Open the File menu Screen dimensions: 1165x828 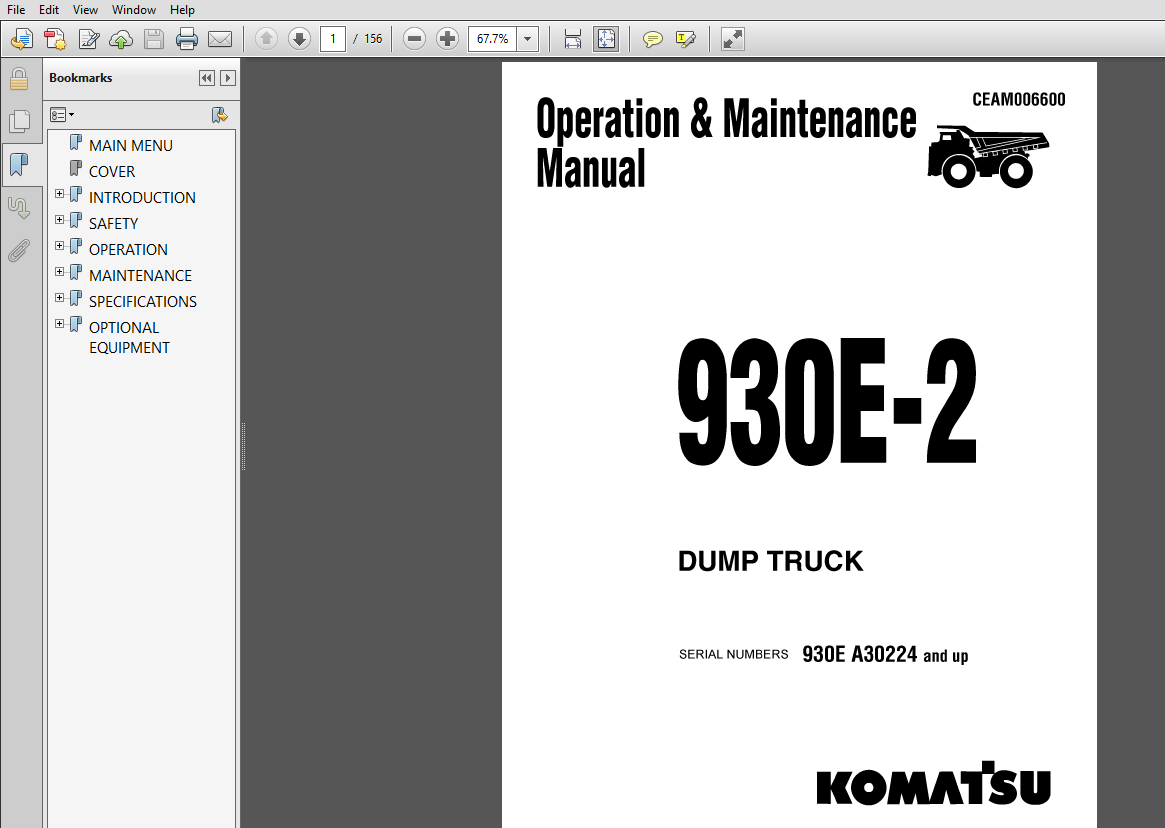coord(16,10)
